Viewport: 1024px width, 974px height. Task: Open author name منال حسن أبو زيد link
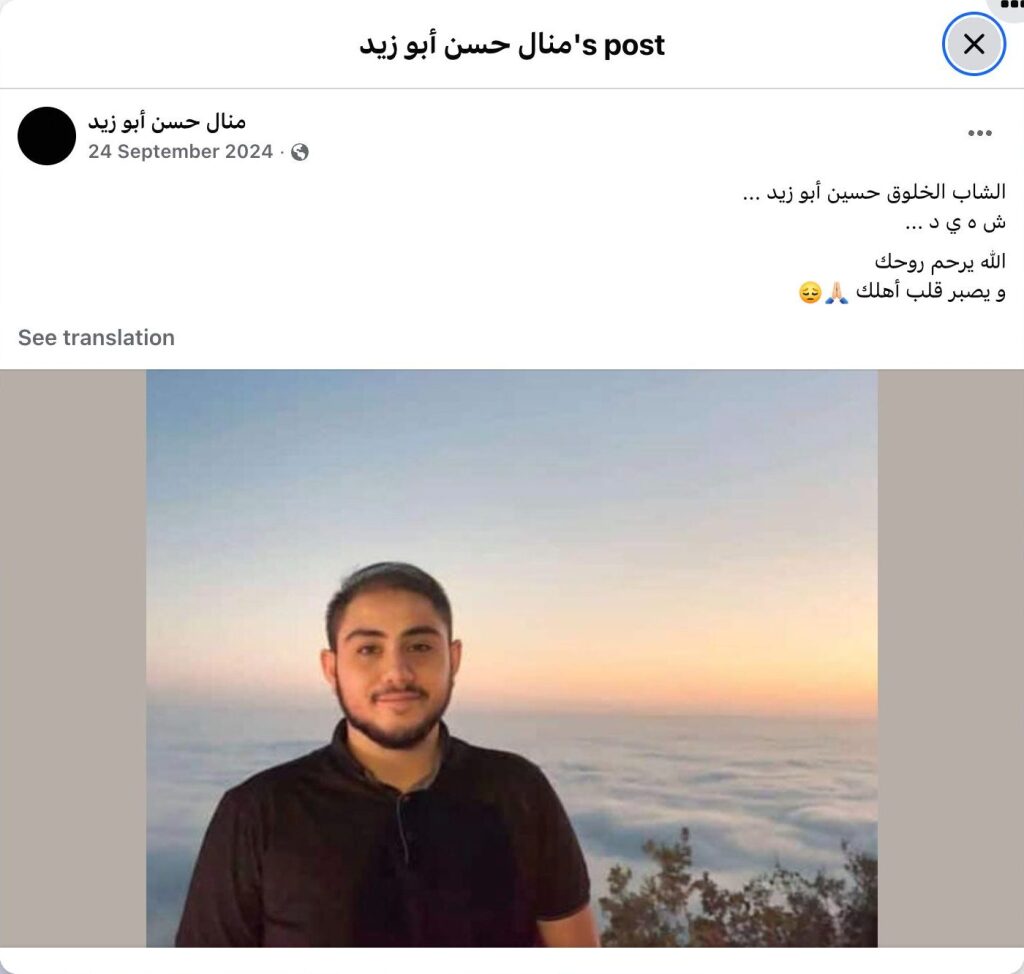tap(167, 122)
